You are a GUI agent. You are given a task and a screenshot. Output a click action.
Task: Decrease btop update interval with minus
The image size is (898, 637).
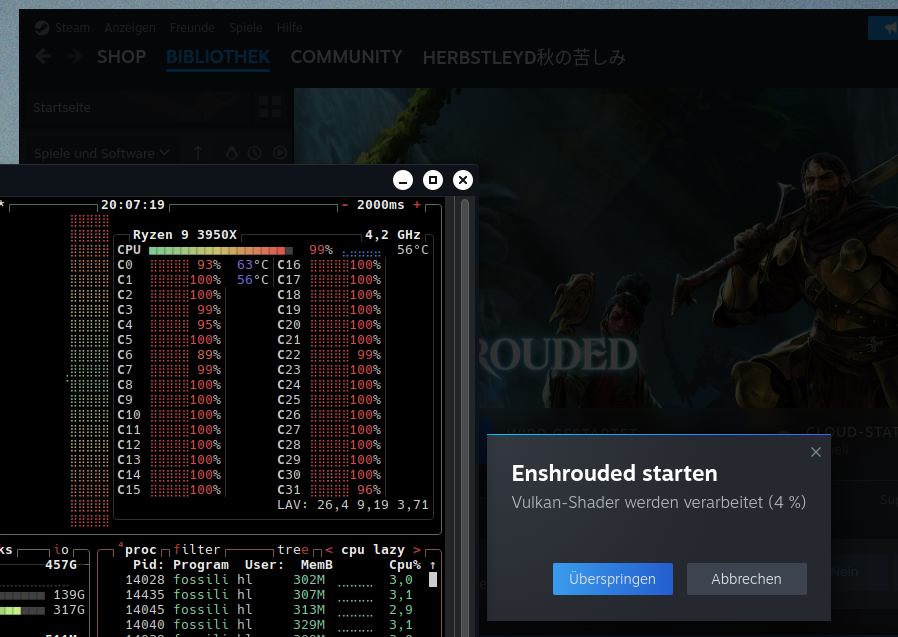coord(345,205)
